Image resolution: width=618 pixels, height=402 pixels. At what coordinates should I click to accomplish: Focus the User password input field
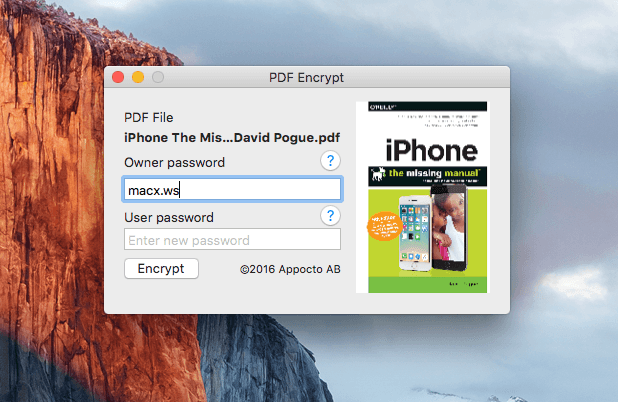[x=232, y=239]
